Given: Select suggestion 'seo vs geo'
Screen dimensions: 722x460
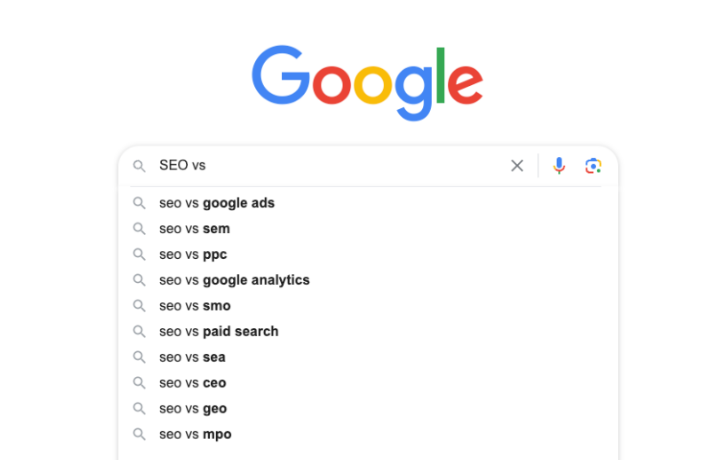Looking at the screenshot, I should 193,408.
